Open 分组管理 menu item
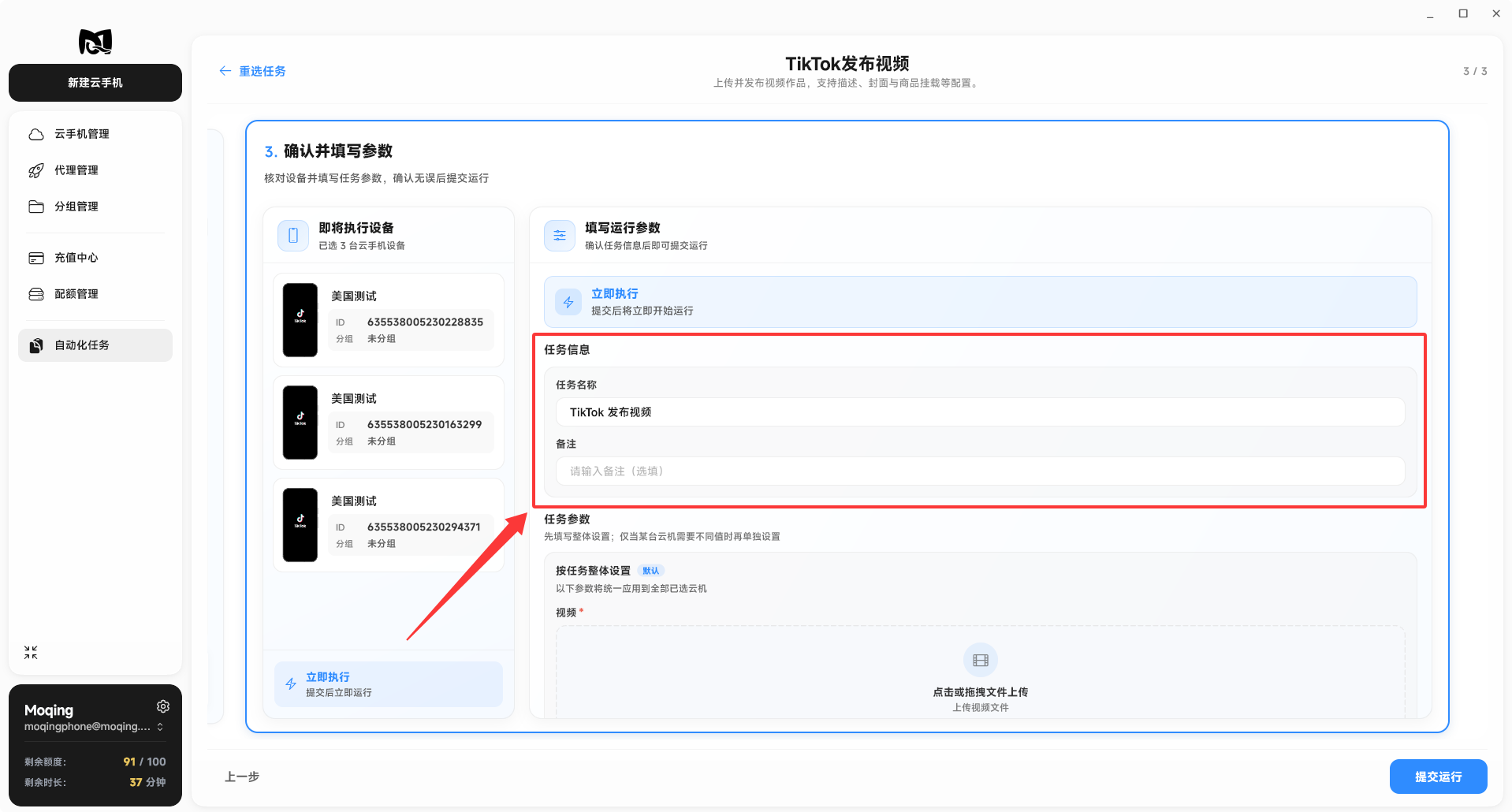Image resolution: width=1512 pixels, height=812 pixels. [95, 207]
